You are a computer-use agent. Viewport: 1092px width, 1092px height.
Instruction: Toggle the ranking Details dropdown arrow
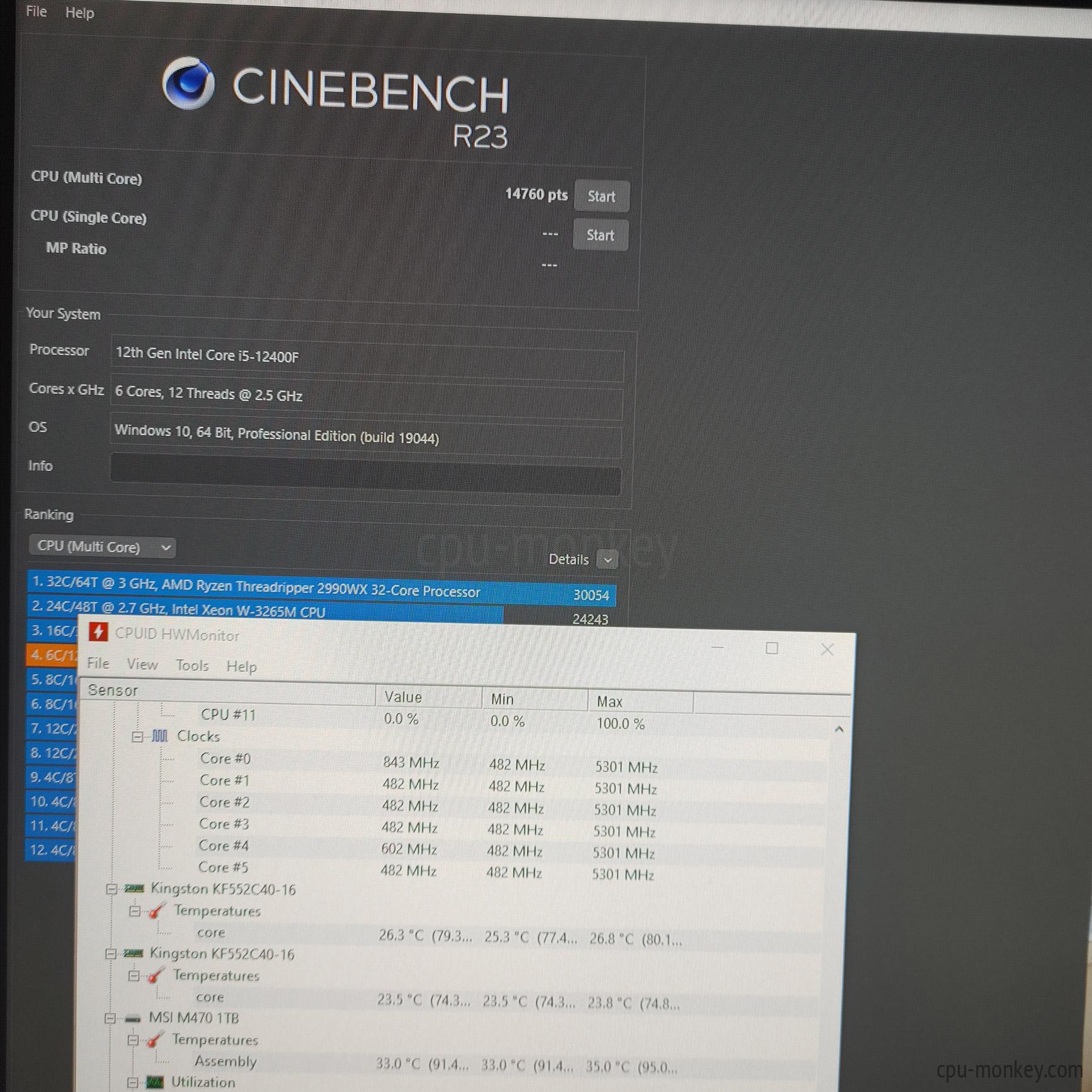(x=607, y=559)
